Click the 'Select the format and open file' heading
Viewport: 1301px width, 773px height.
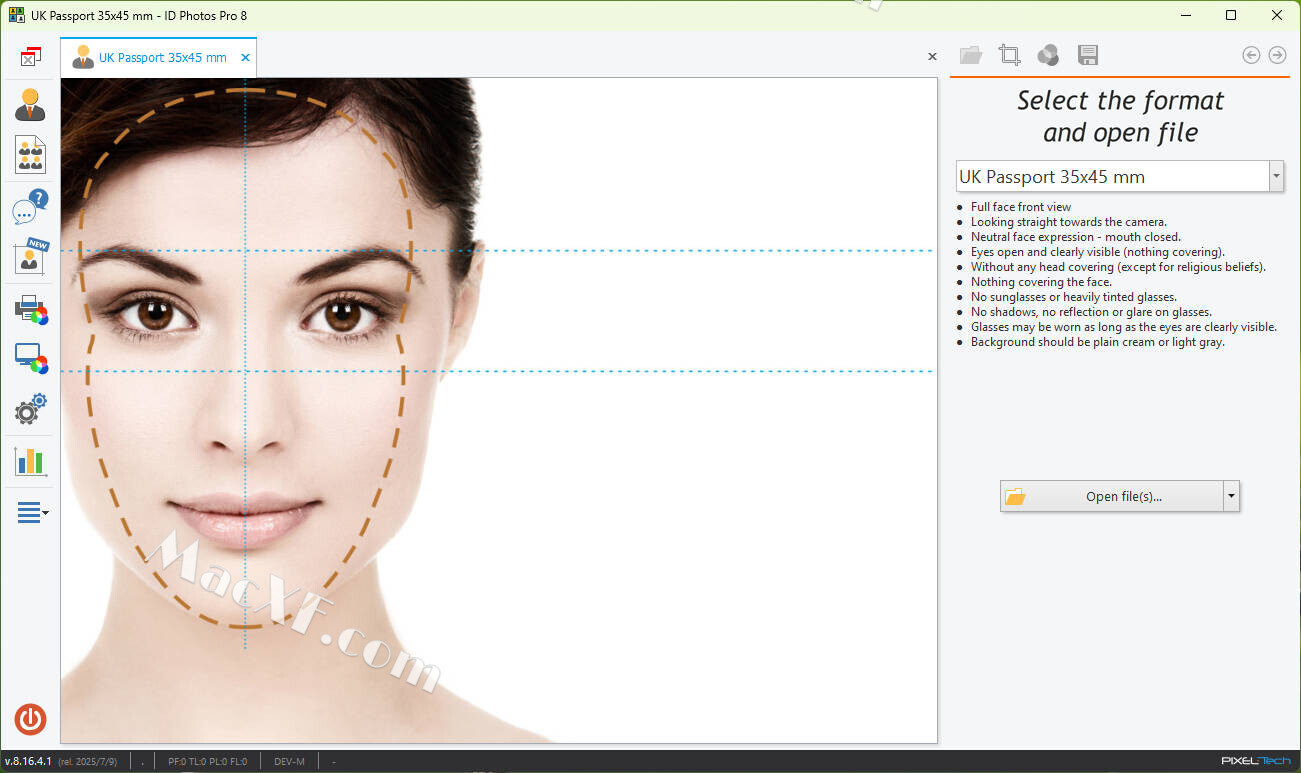pos(1120,116)
